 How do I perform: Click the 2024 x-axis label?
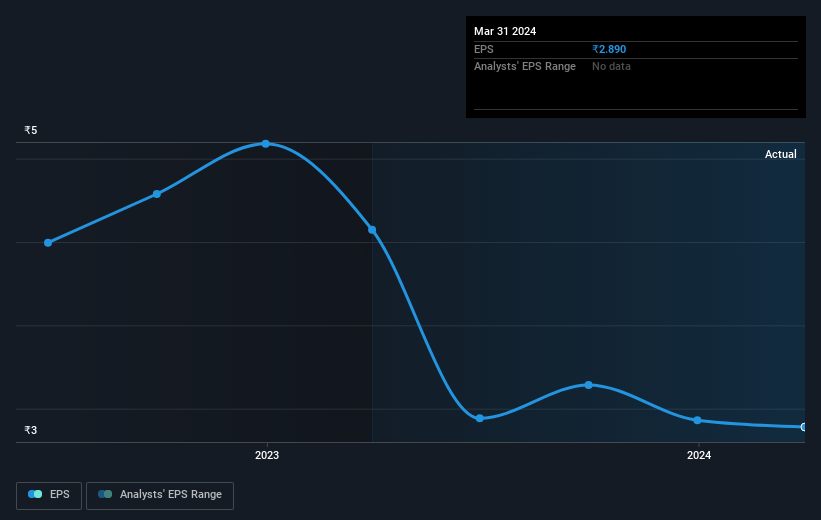point(698,455)
